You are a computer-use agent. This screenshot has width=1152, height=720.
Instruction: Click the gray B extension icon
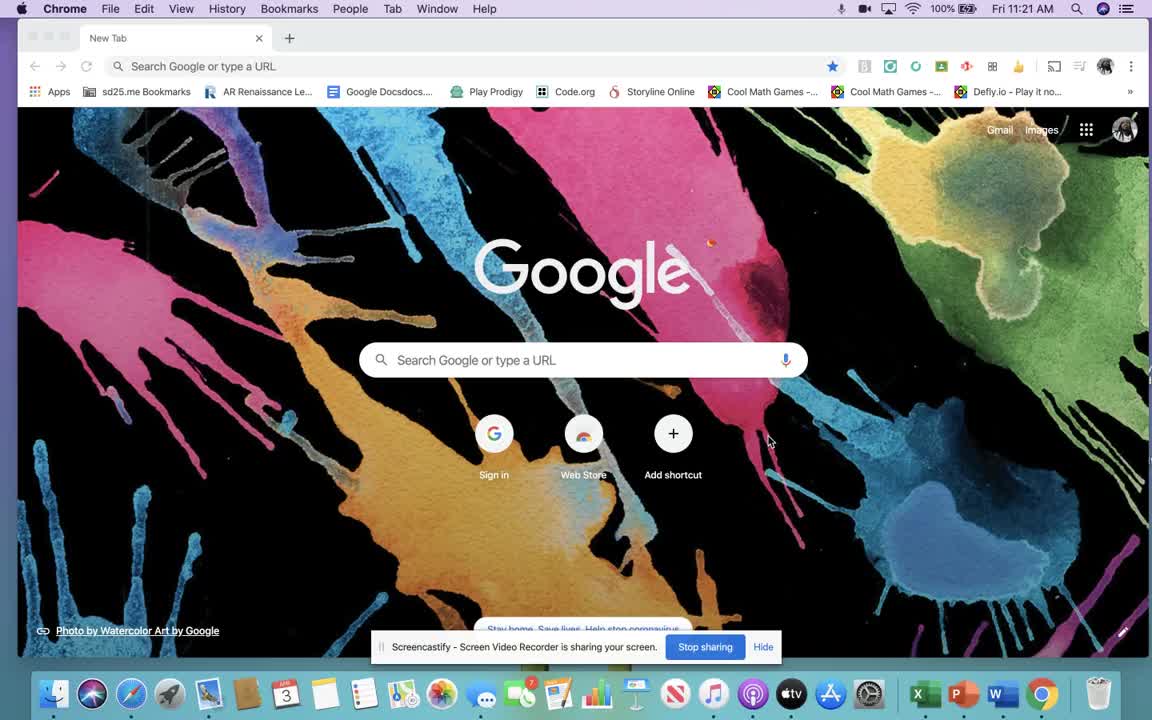pyautogui.click(x=865, y=66)
